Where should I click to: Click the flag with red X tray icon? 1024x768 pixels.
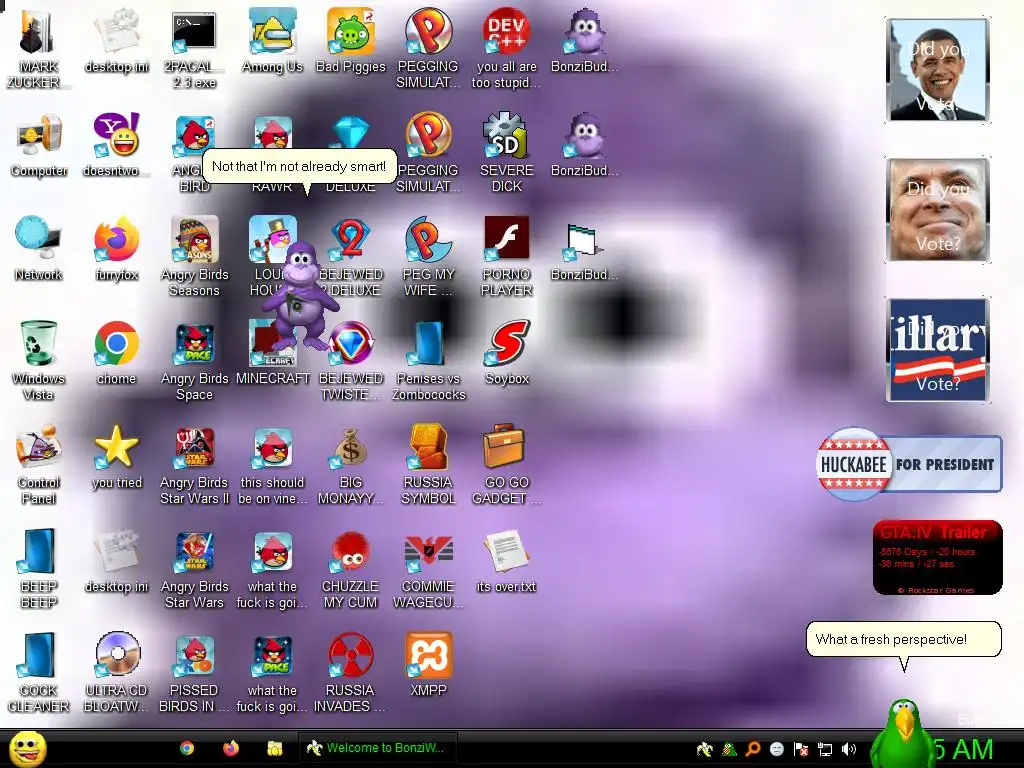click(x=801, y=749)
